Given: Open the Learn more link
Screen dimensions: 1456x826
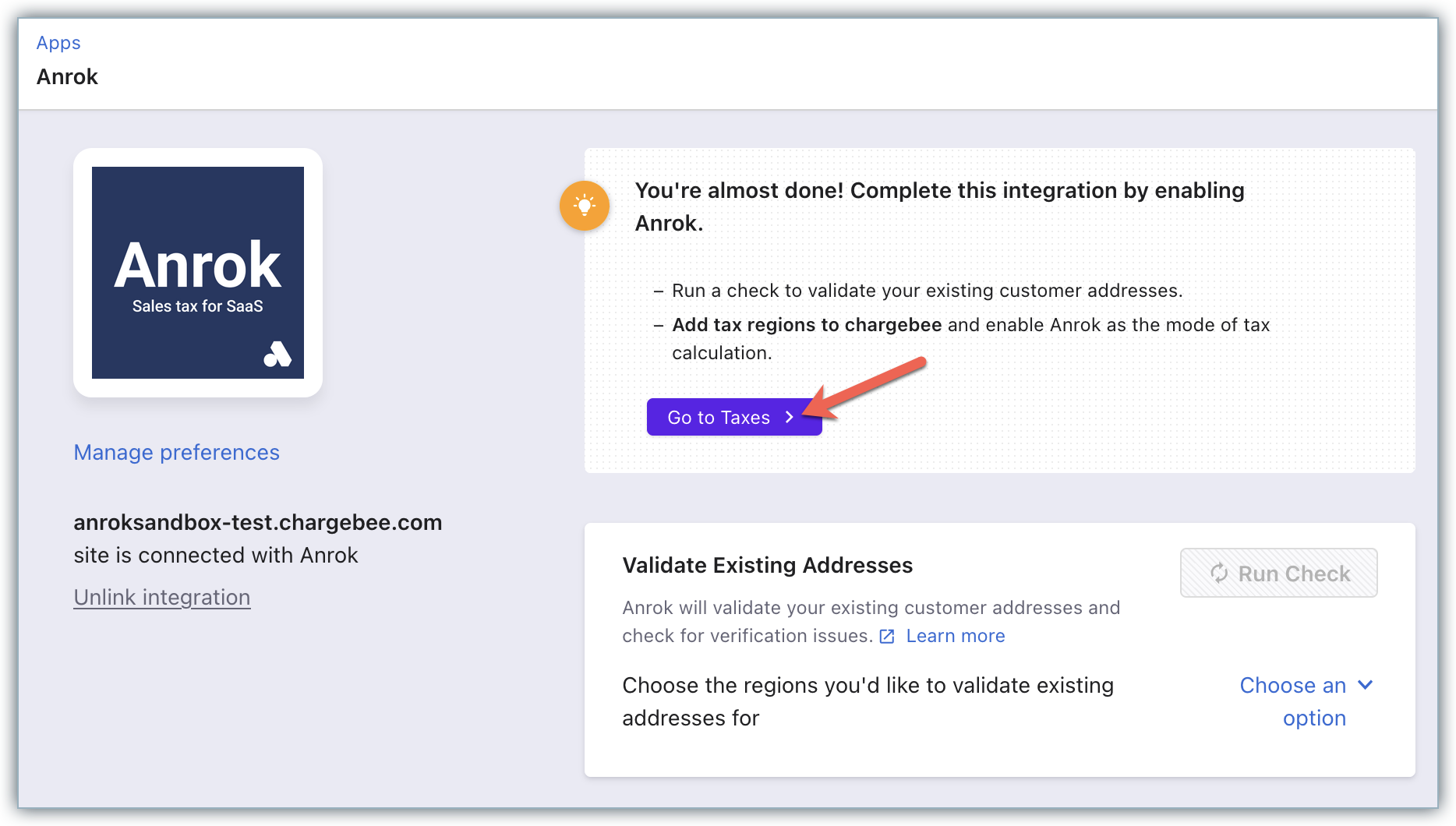Looking at the screenshot, I should click(956, 636).
